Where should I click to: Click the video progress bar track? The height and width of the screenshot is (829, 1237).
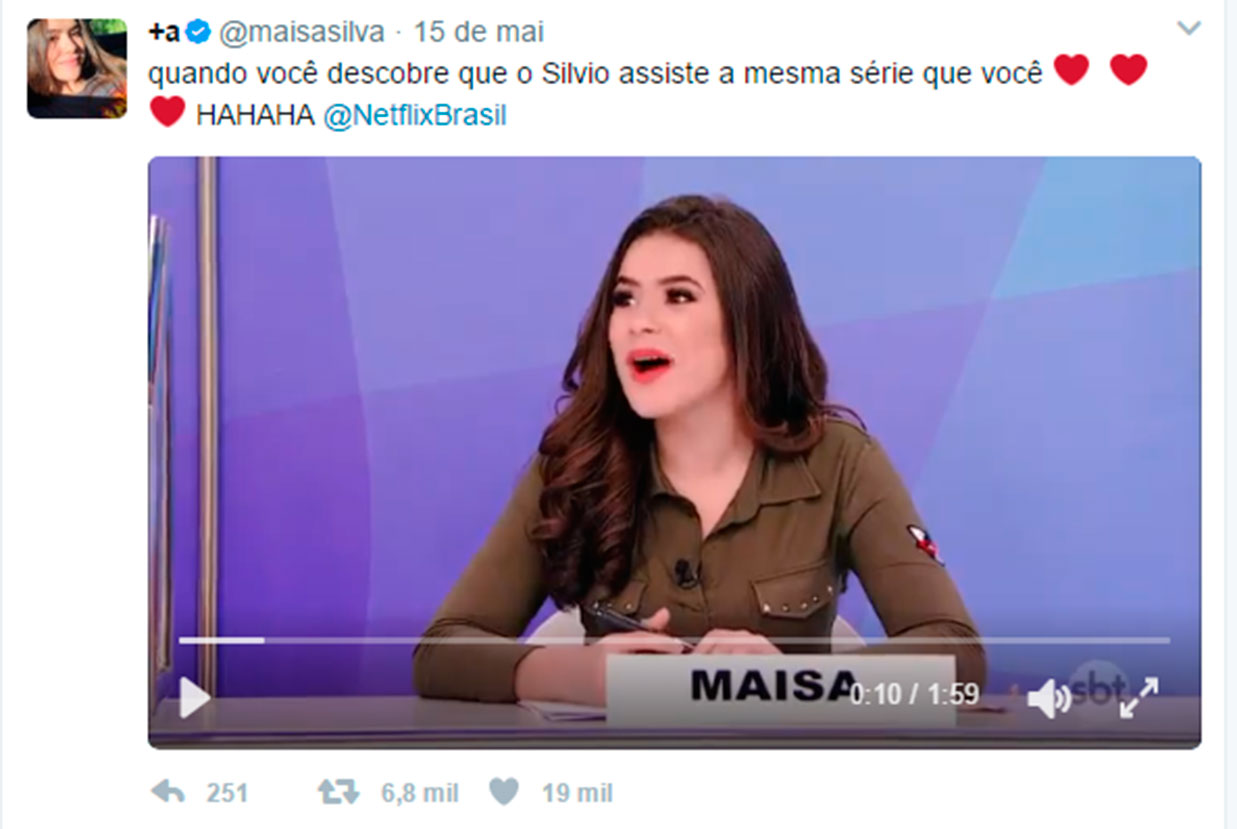point(674,640)
